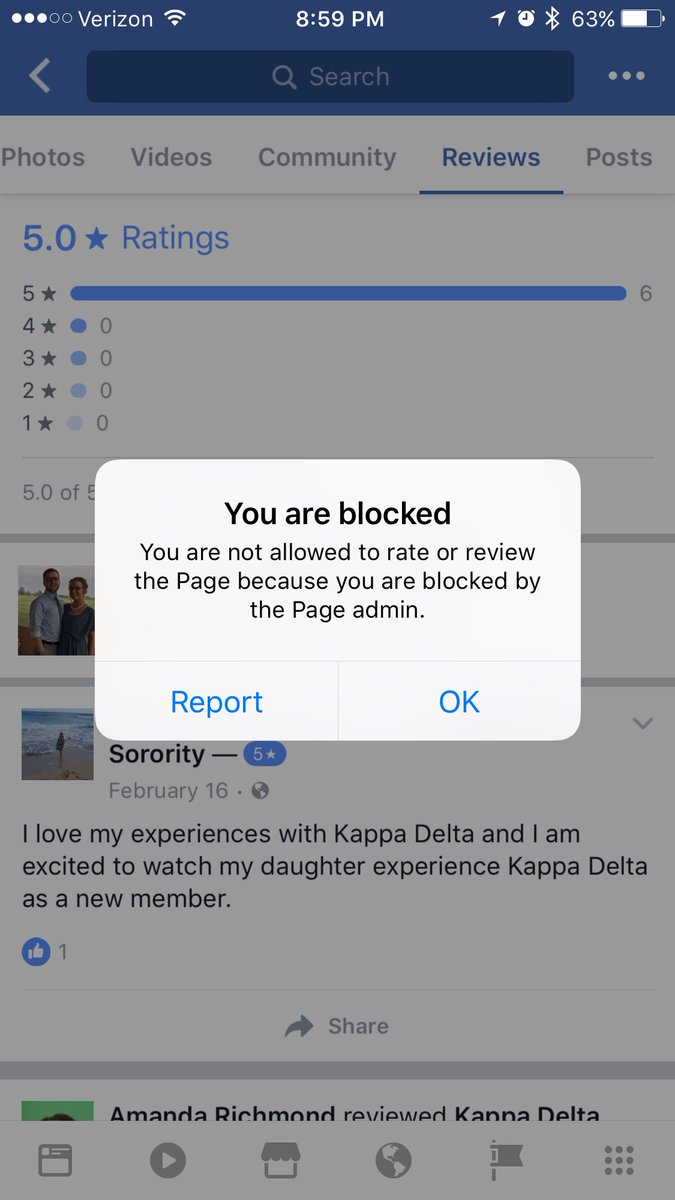Viewport: 675px width, 1200px height.
Task: Select the 5 star rating bar
Action: tap(348, 293)
